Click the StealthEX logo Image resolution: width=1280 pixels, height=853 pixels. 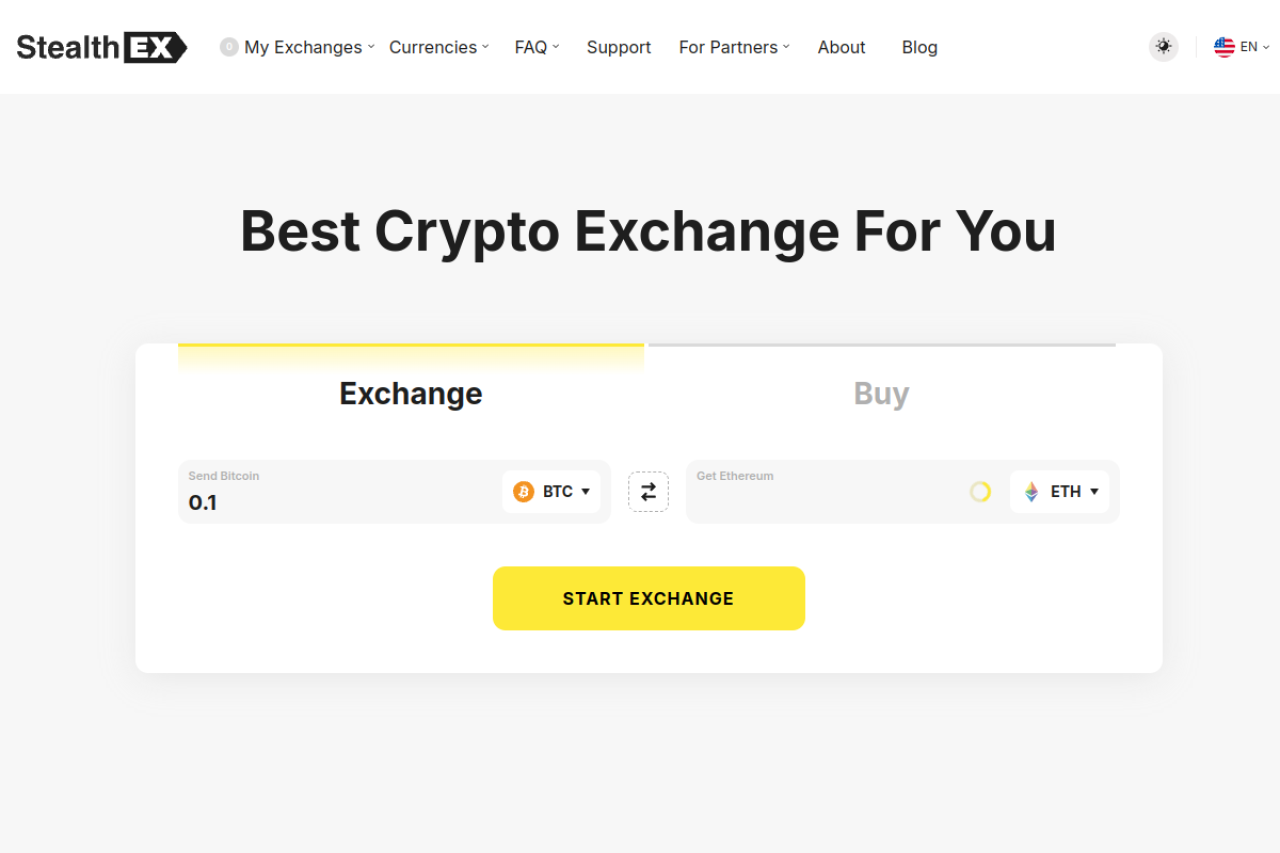click(x=101, y=47)
